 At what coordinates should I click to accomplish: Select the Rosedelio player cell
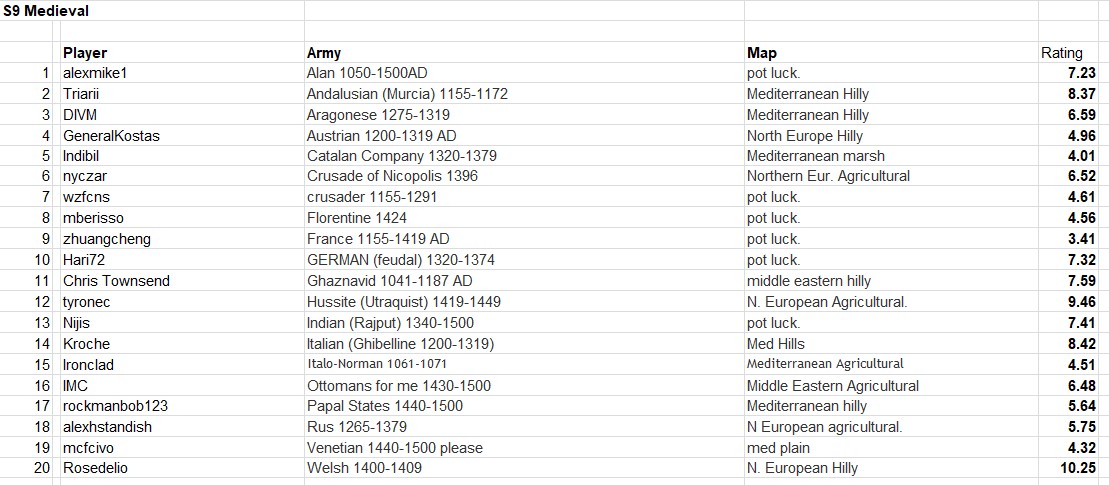(x=95, y=469)
